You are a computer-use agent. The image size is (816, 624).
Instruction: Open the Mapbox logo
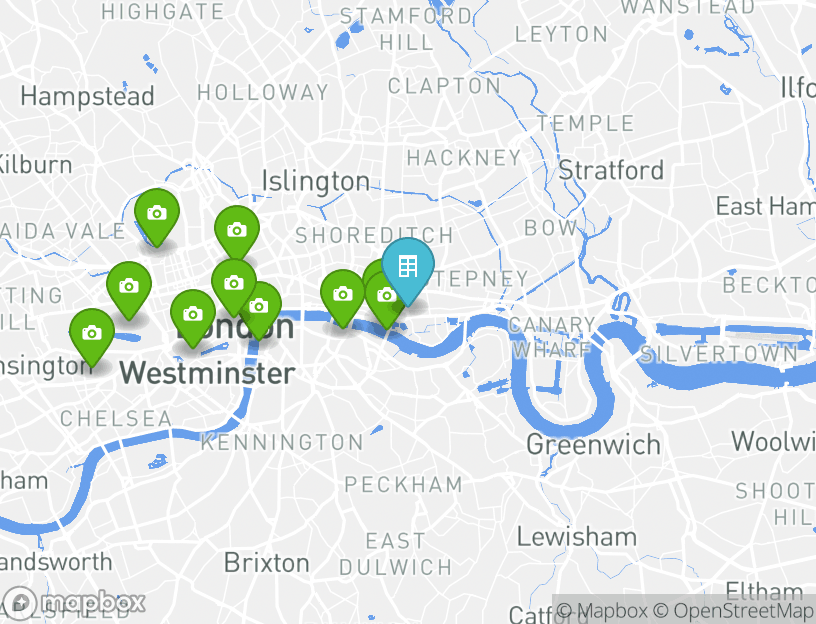[74, 604]
